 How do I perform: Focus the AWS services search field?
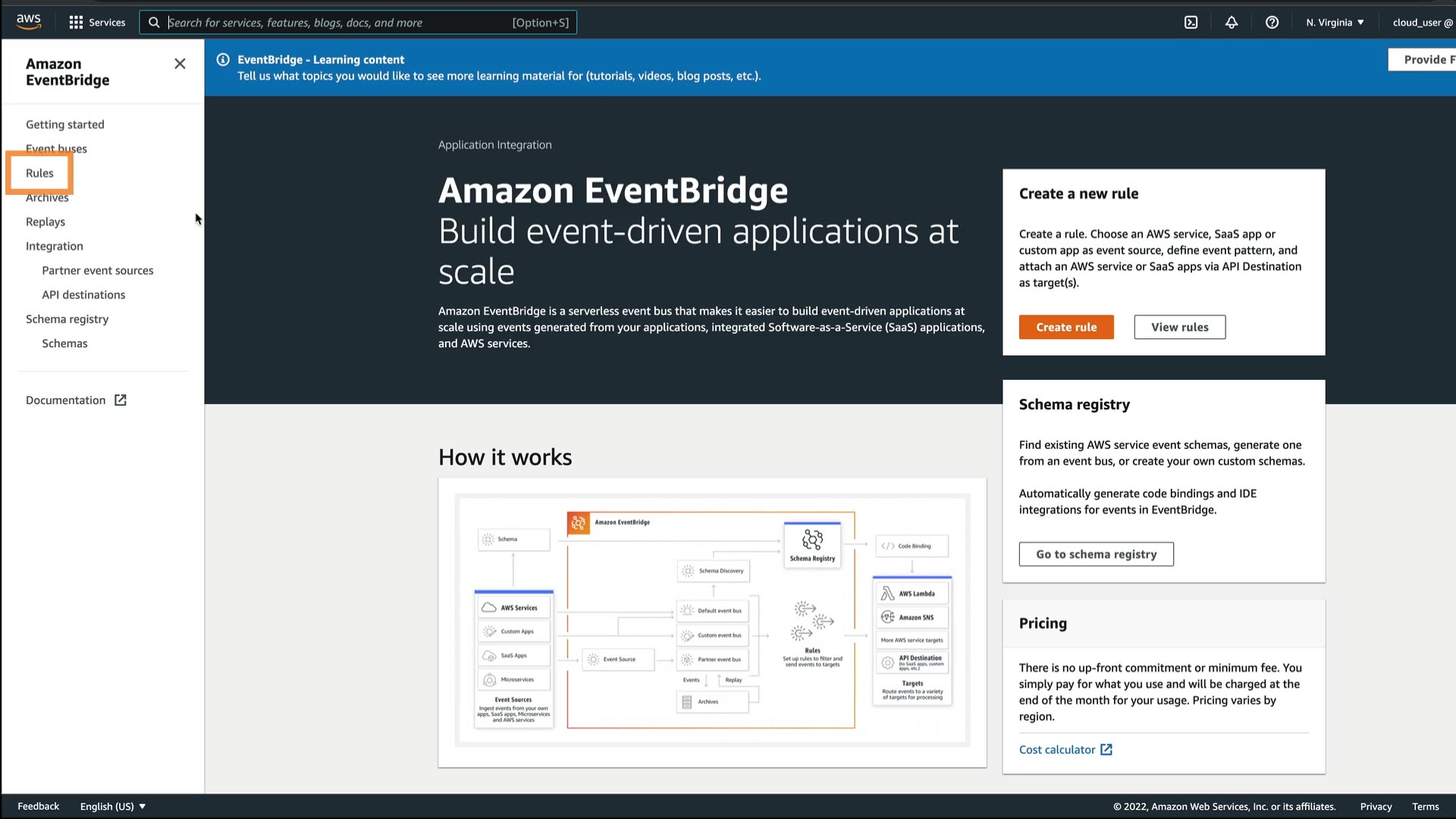click(x=337, y=23)
